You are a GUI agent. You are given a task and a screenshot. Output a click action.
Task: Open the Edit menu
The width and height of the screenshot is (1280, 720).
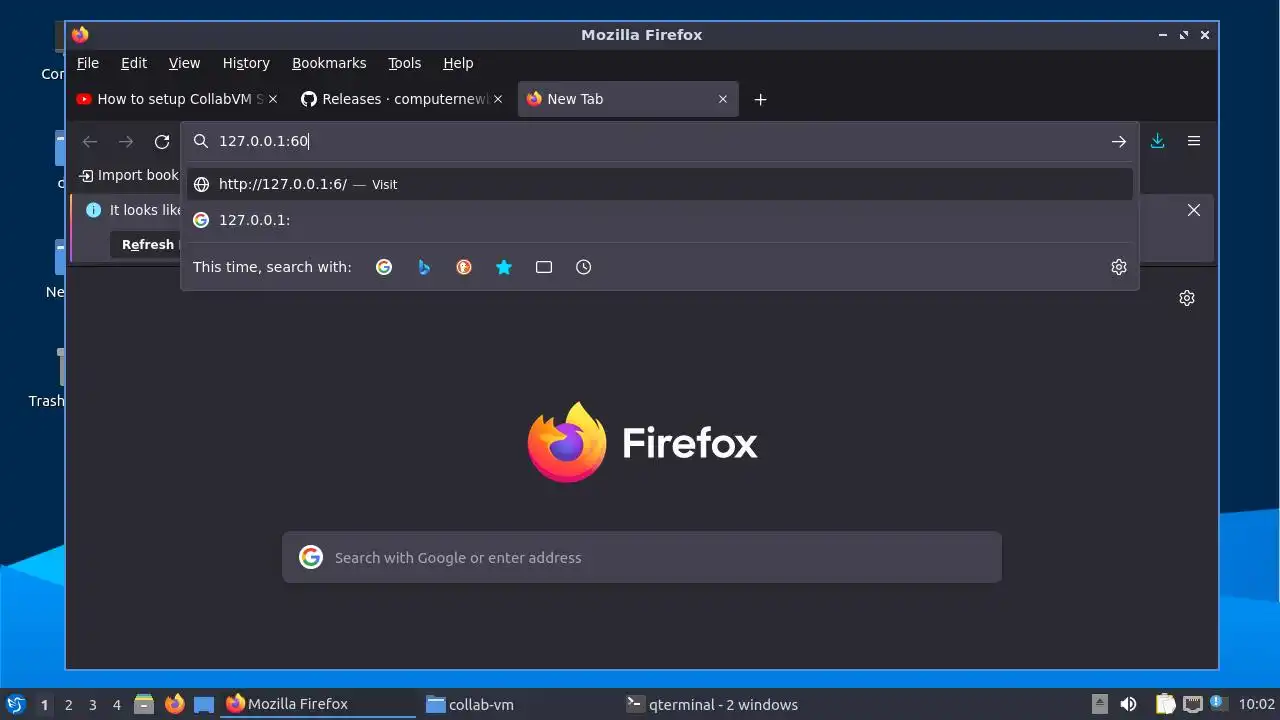(x=134, y=63)
